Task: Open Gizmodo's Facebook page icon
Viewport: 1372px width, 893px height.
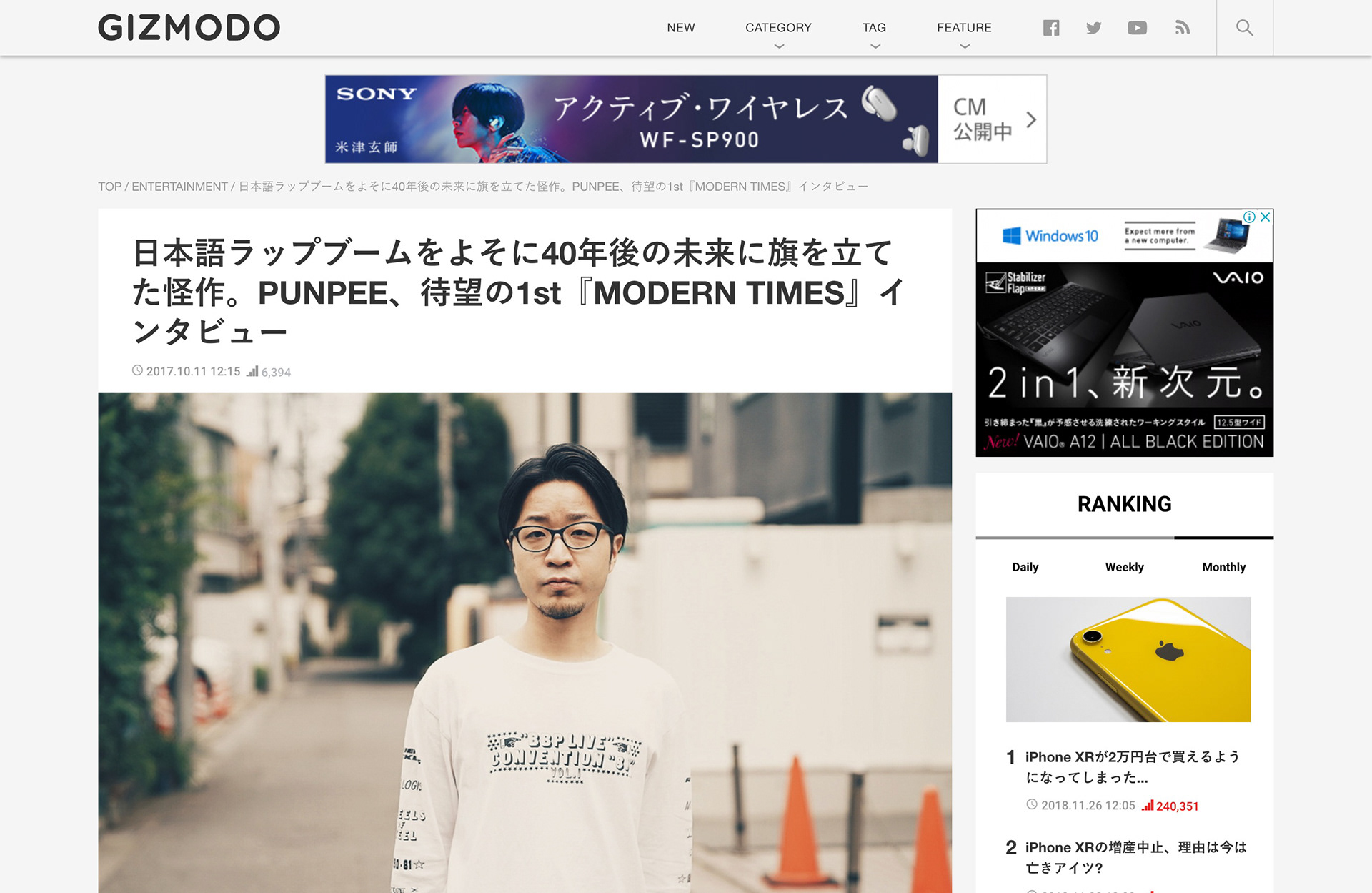Action: click(1050, 28)
